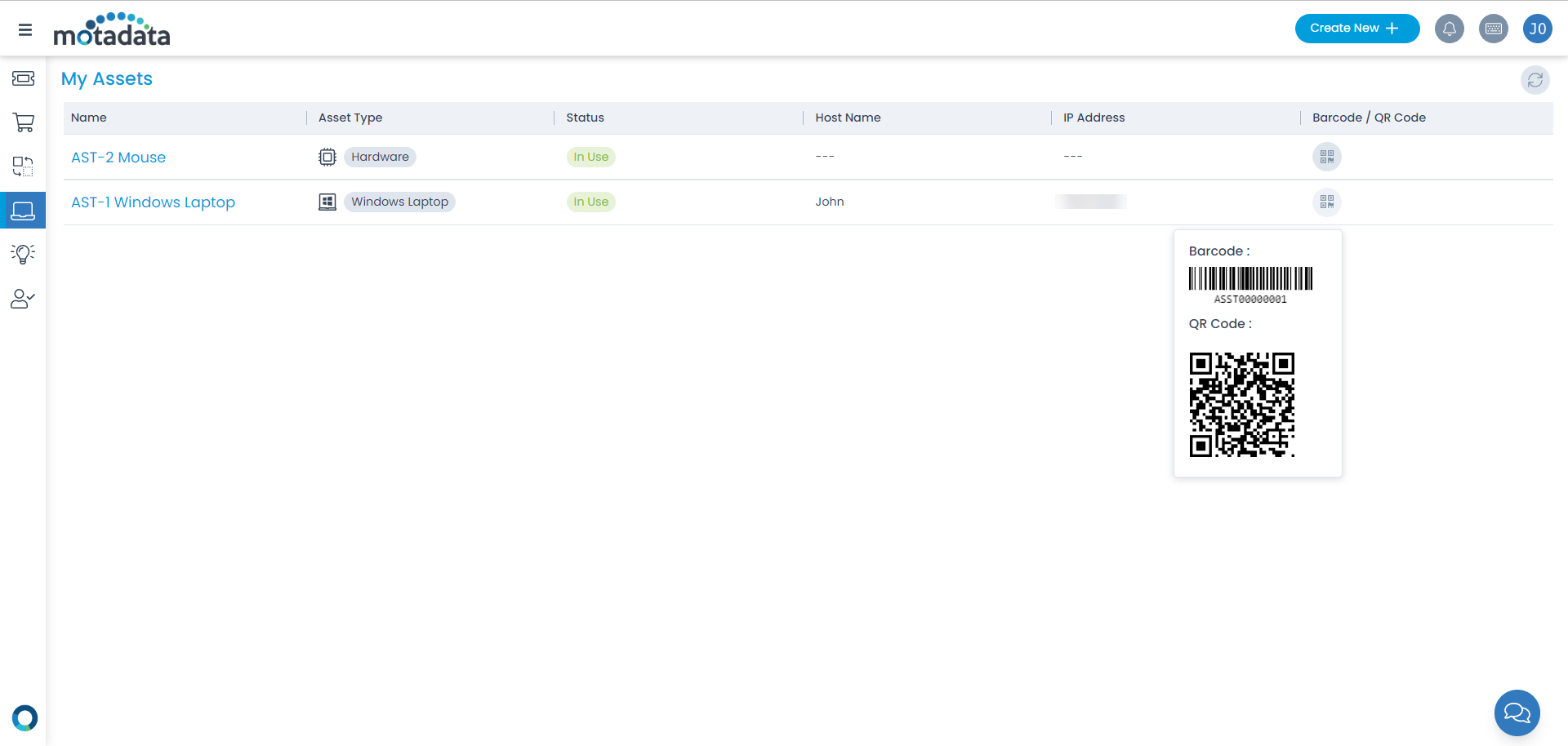1568x746 pixels.
Task: Click In Use status of AST-2 Mouse
Action: click(591, 157)
